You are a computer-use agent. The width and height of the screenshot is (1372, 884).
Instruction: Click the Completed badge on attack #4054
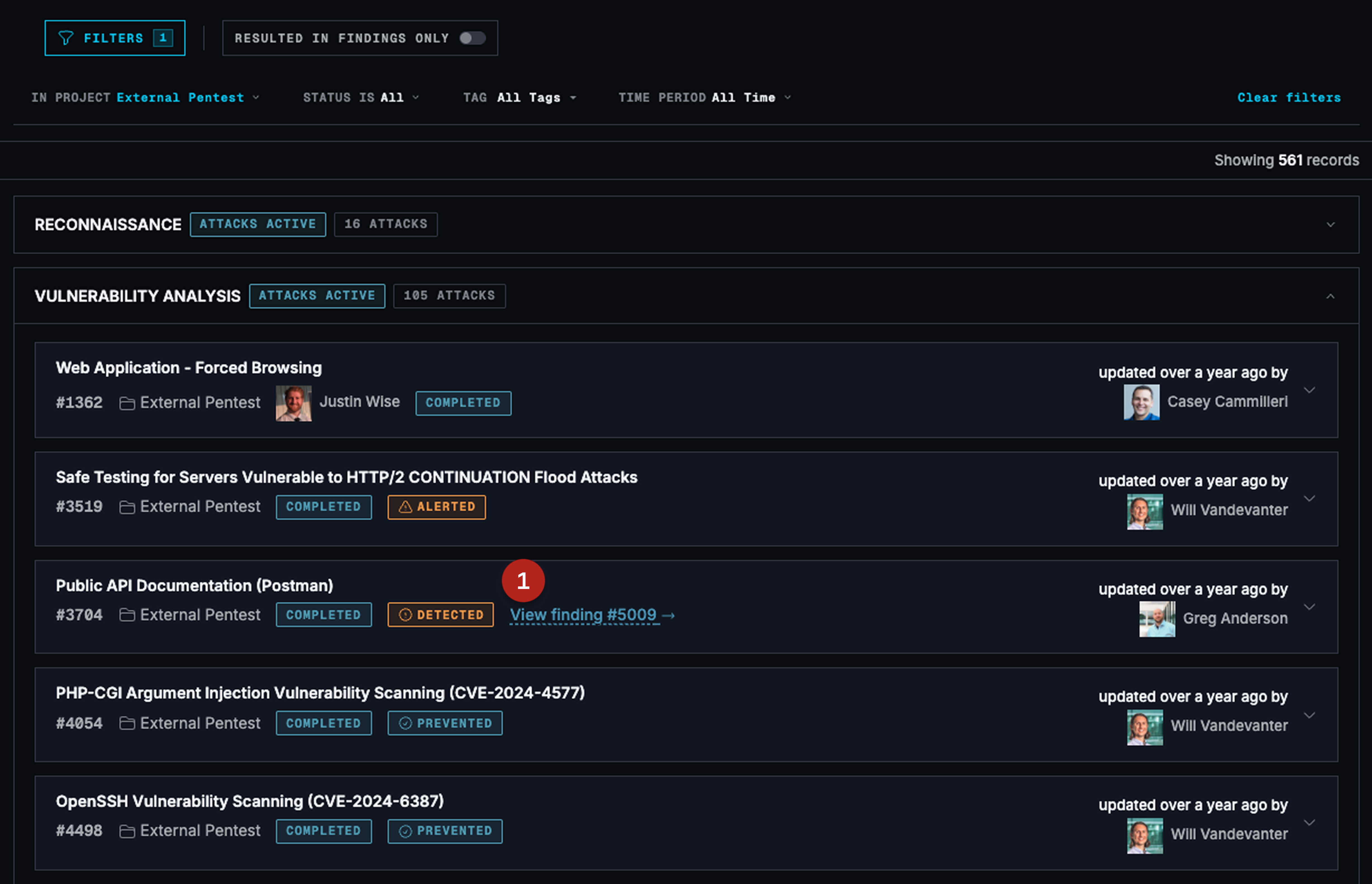coord(324,723)
